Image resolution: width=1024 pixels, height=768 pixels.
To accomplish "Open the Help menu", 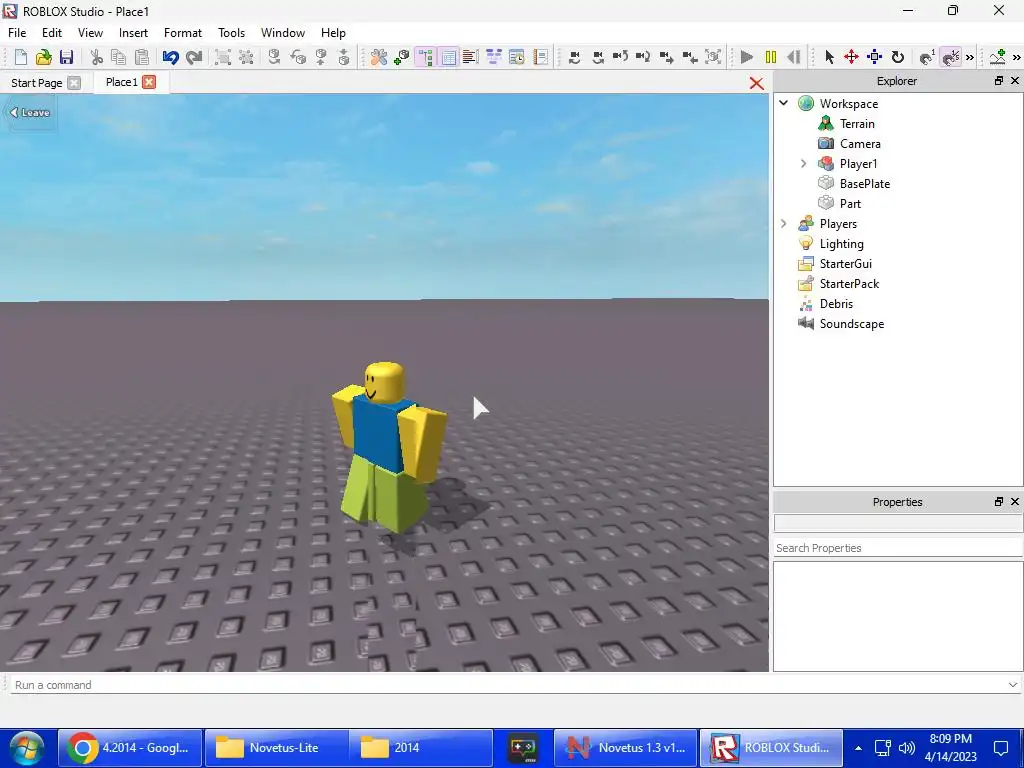I will 333,33.
